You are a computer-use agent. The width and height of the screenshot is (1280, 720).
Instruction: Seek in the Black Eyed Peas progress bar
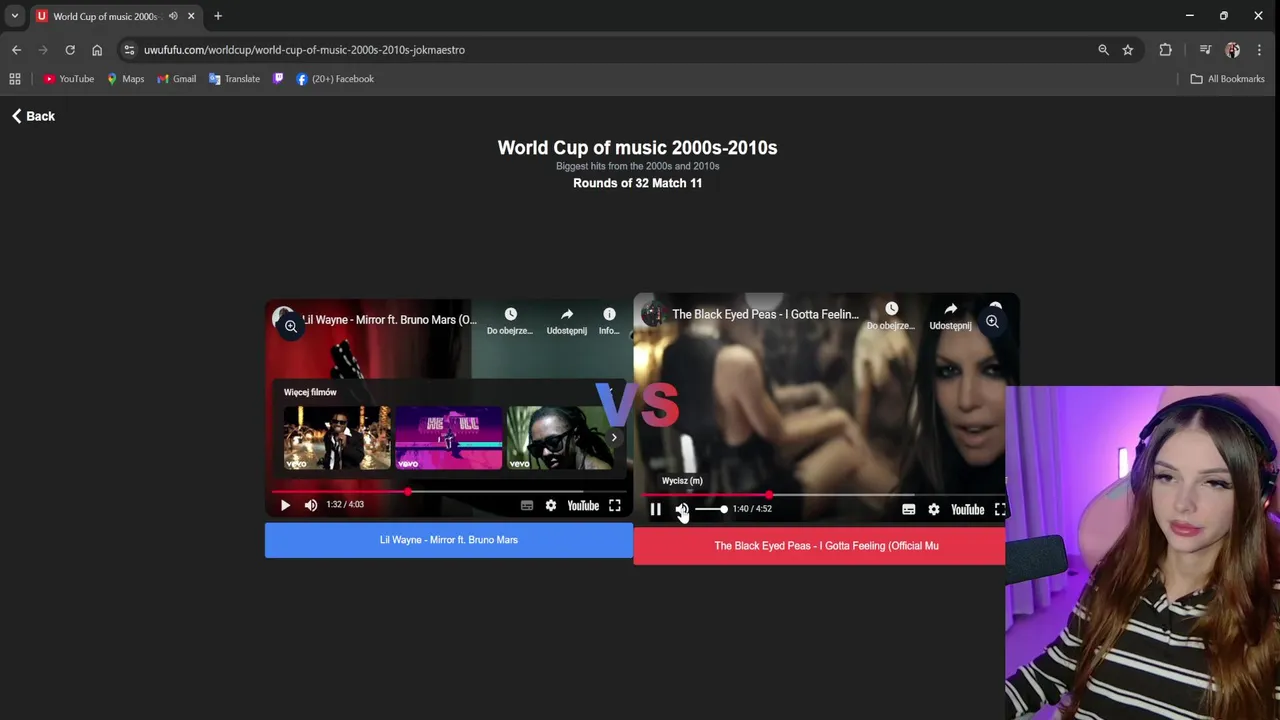coord(826,494)
